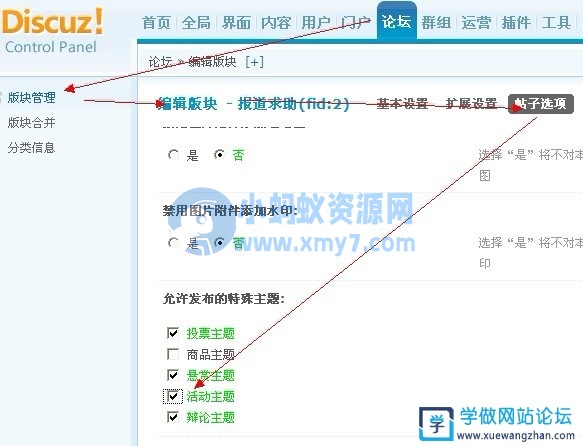Select 是 for 禁用图片附件添加水印
The image size is (583, 446).
pos(173,243)
